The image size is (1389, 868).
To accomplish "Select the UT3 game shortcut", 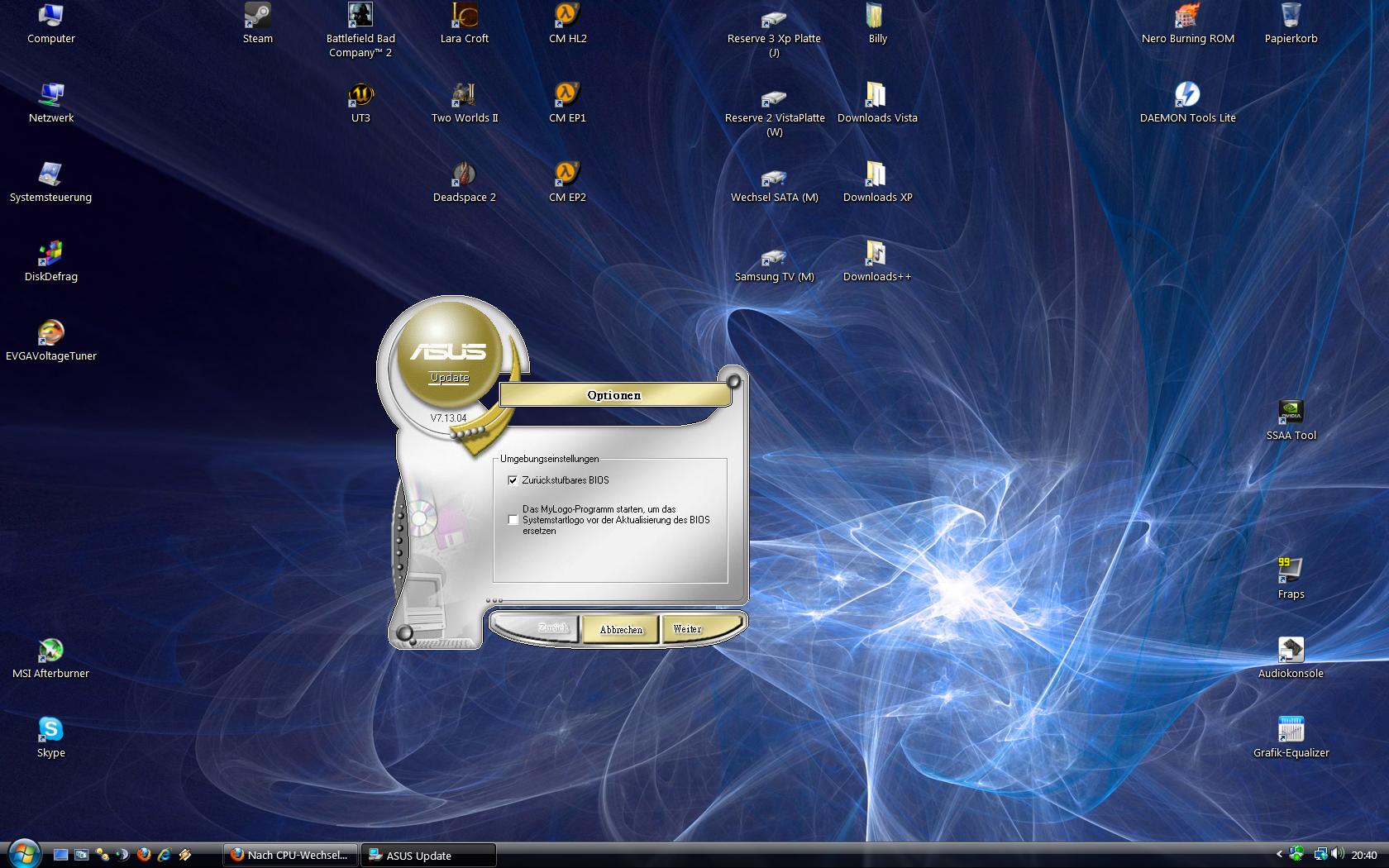I will tap(360, 103).
